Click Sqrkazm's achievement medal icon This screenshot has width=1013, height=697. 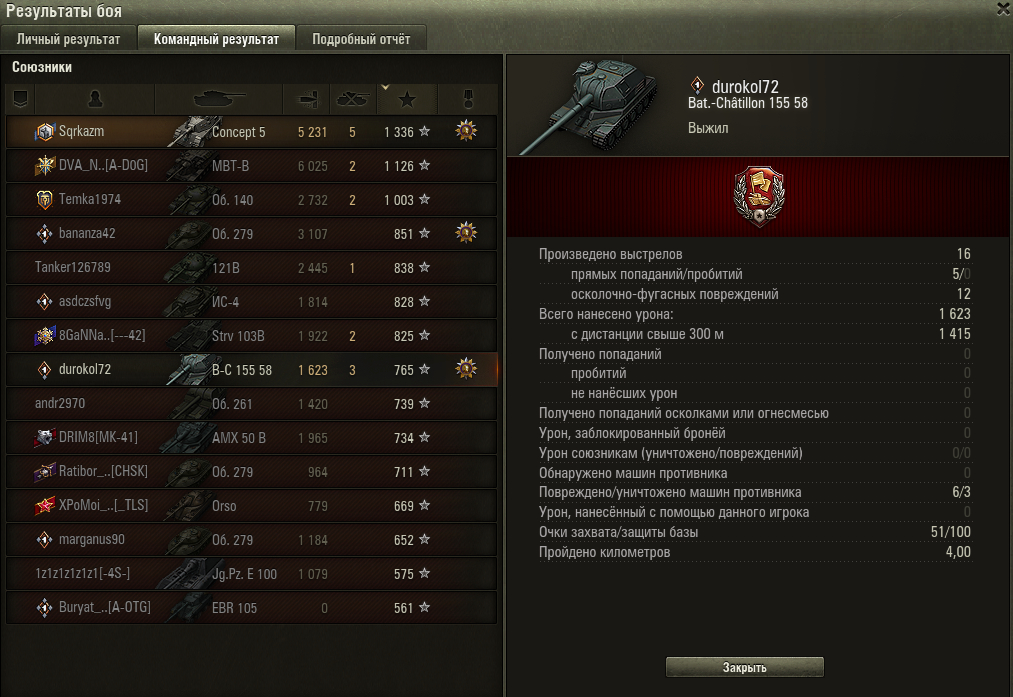(466, 131)
